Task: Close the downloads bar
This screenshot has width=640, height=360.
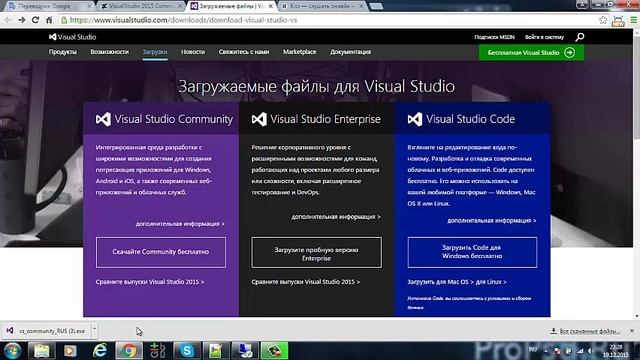Action: (632, 331)
